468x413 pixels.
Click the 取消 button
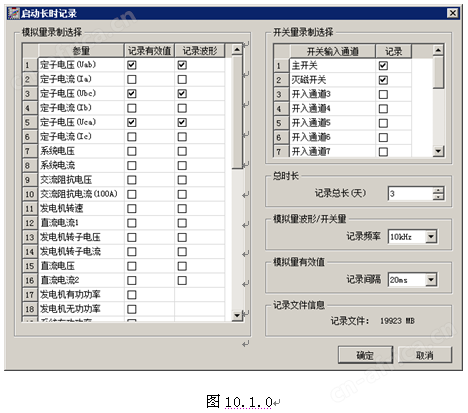tap(425, 355)
